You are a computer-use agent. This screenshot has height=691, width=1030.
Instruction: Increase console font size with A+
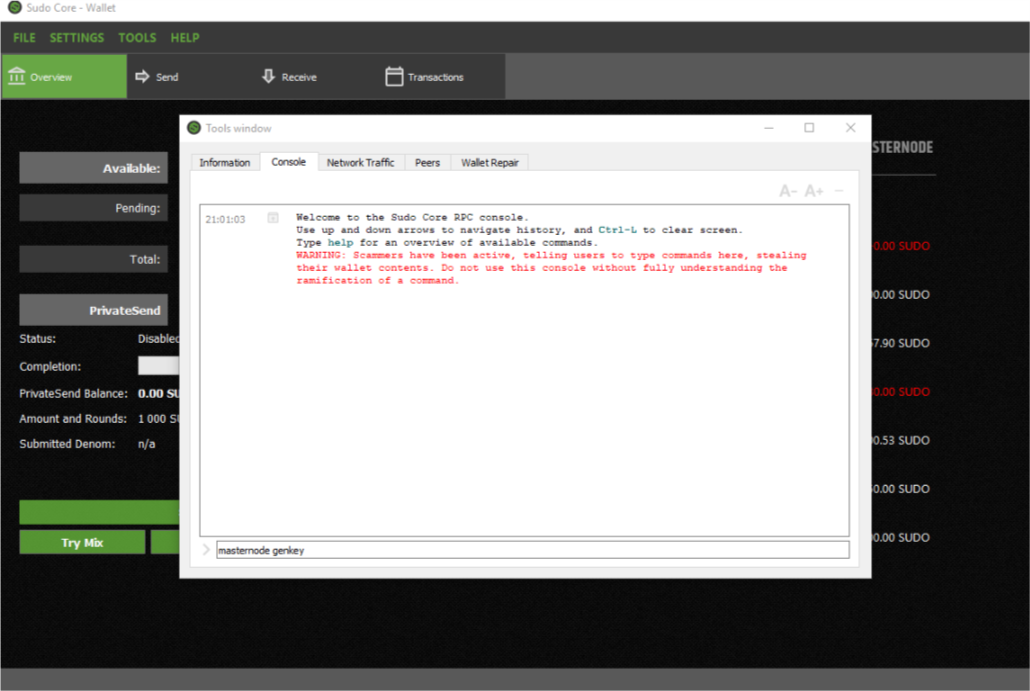click(814, 191)
